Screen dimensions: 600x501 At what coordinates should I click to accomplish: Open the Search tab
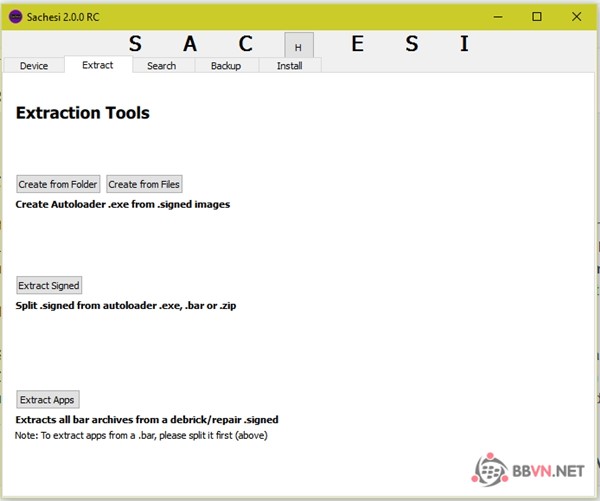tap(161, 66)
